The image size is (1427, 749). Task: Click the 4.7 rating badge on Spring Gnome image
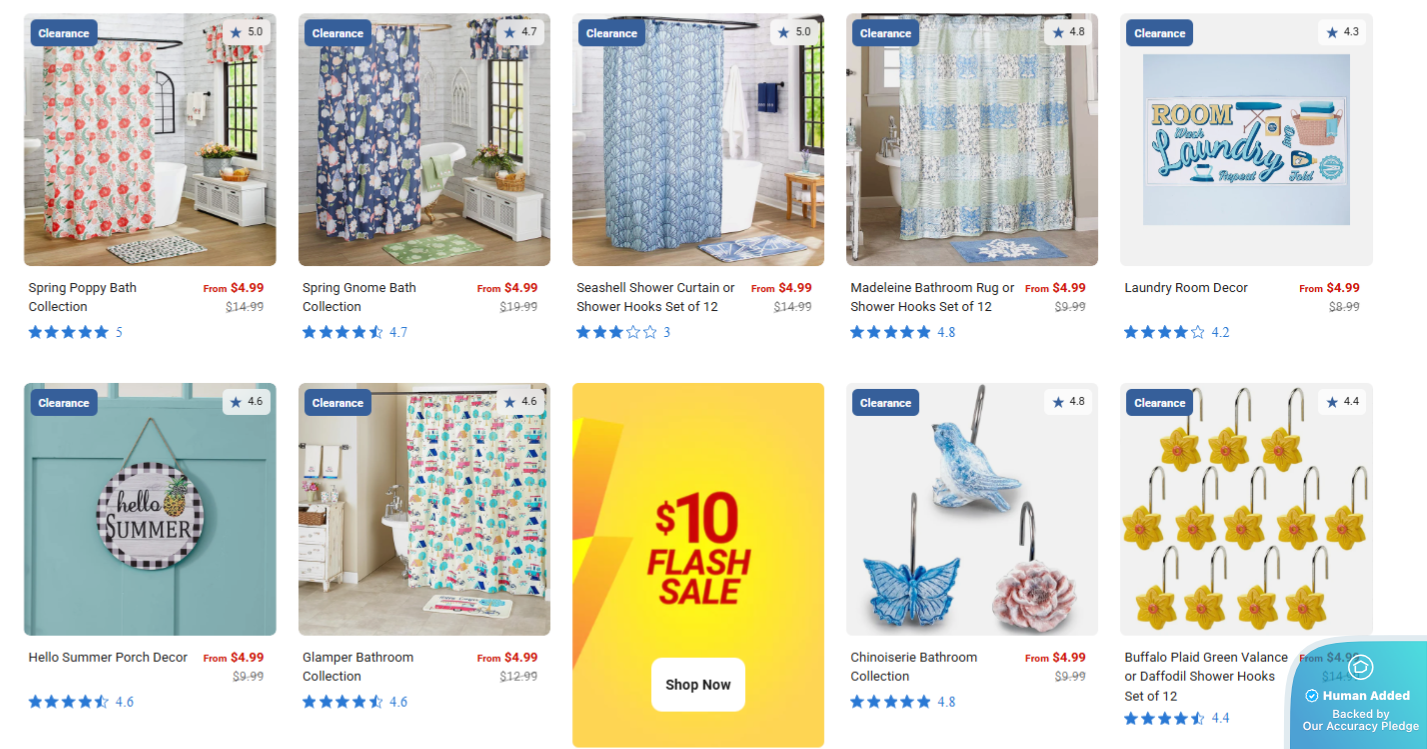point(520,32)
